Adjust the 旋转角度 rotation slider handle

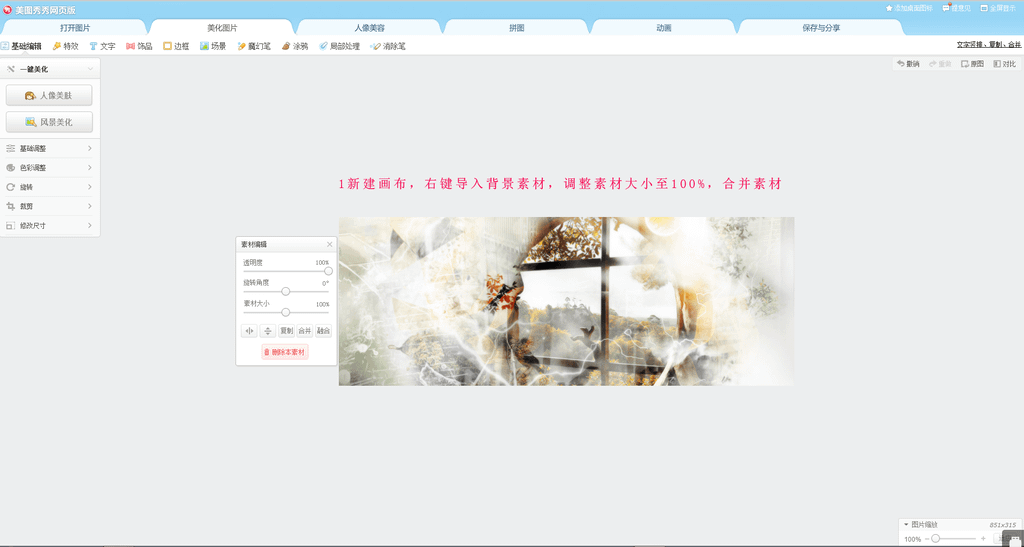coord(285,291)
